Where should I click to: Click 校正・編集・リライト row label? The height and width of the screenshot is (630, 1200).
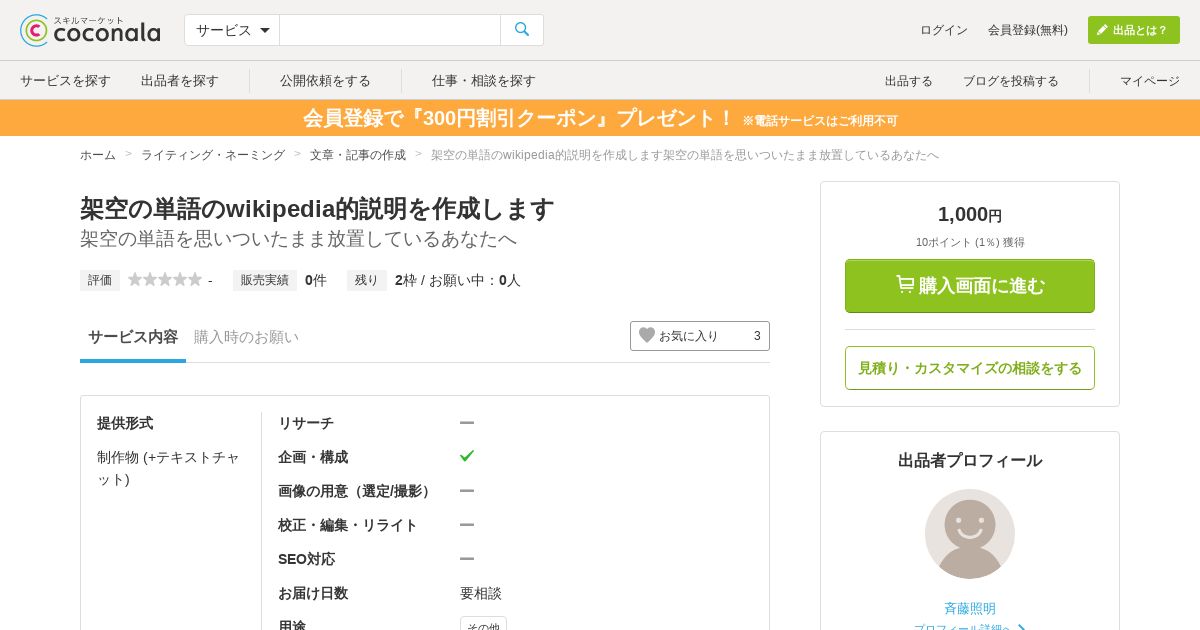coord(348,525)
